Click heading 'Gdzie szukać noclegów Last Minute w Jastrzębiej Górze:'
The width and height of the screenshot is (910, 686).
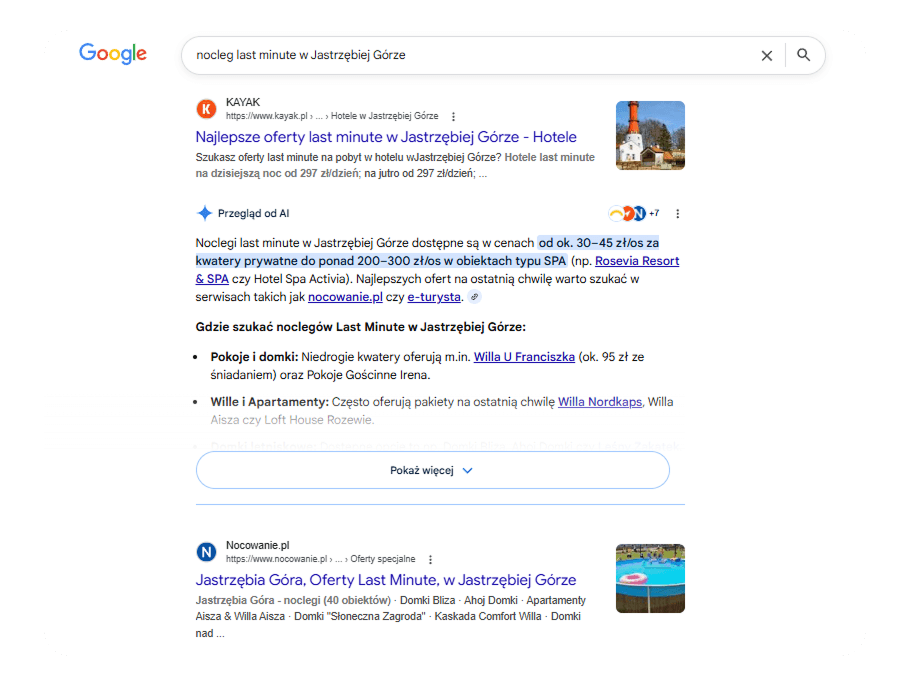360,327
